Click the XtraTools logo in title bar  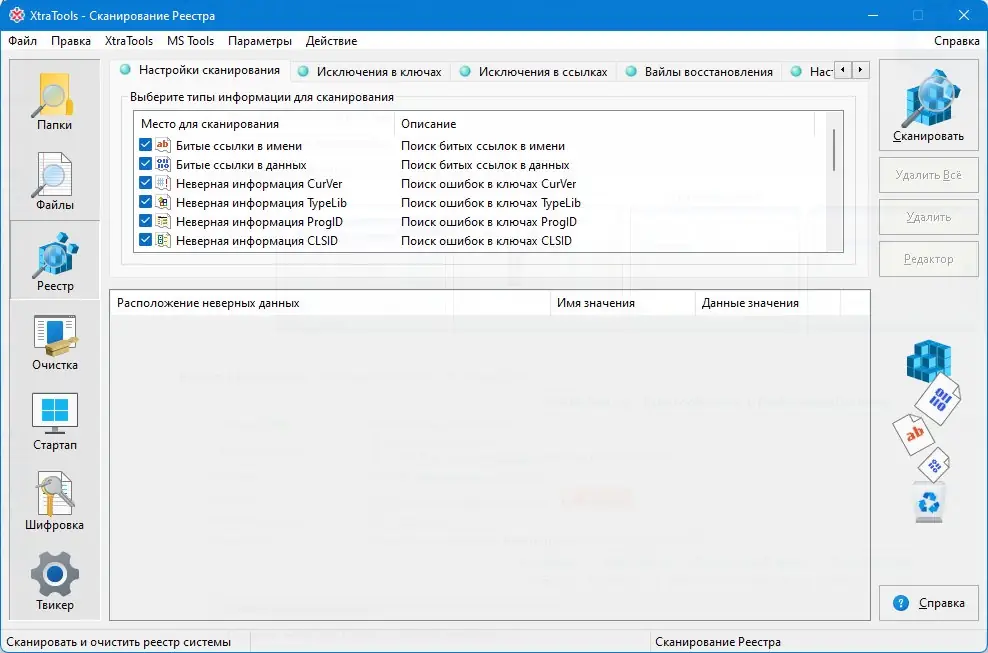click(16, 15)
